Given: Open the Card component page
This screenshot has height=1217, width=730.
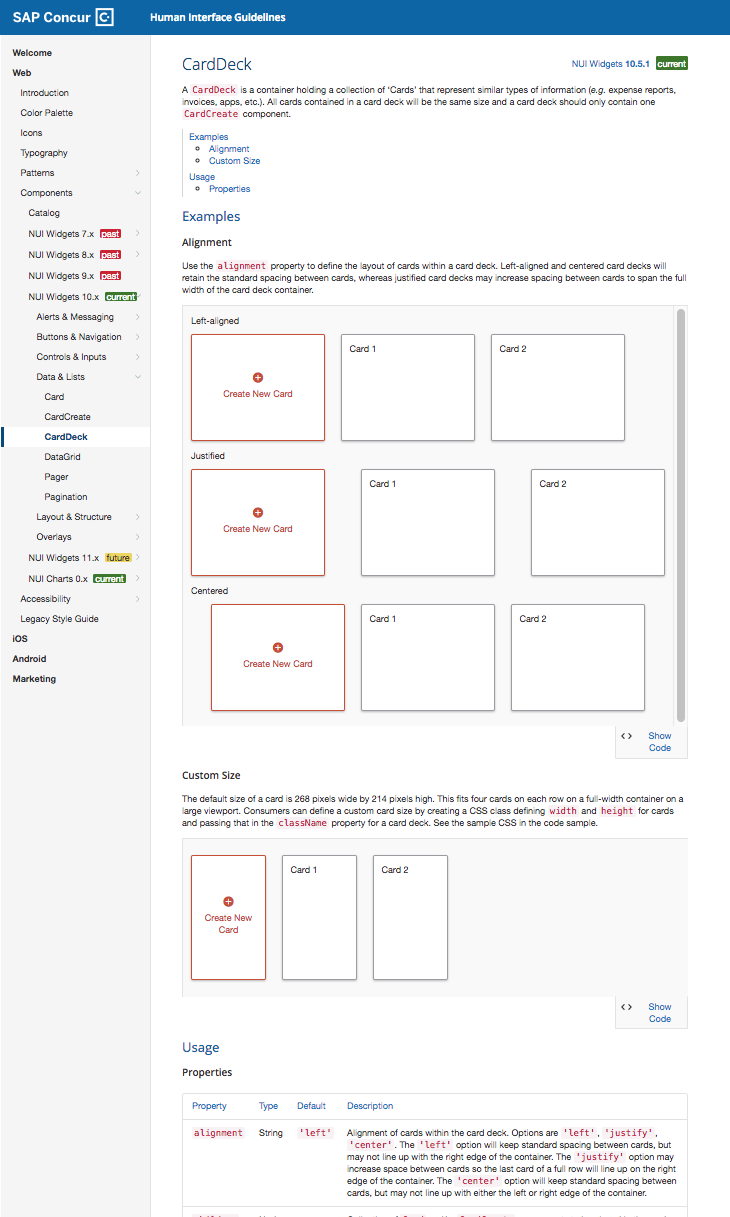Looking at the screenshot, I should point(54,397).
